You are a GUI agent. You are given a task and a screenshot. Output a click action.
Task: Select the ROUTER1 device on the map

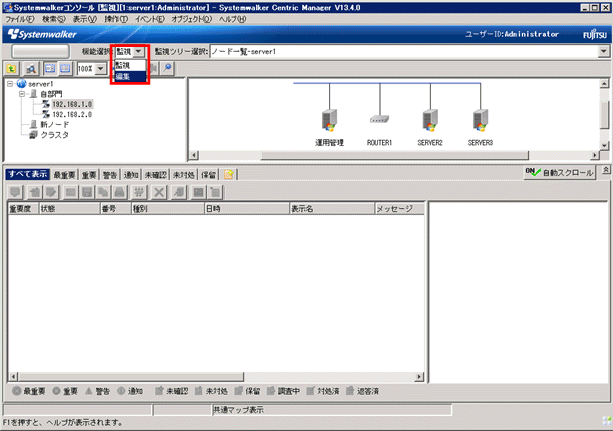point(379,119)
